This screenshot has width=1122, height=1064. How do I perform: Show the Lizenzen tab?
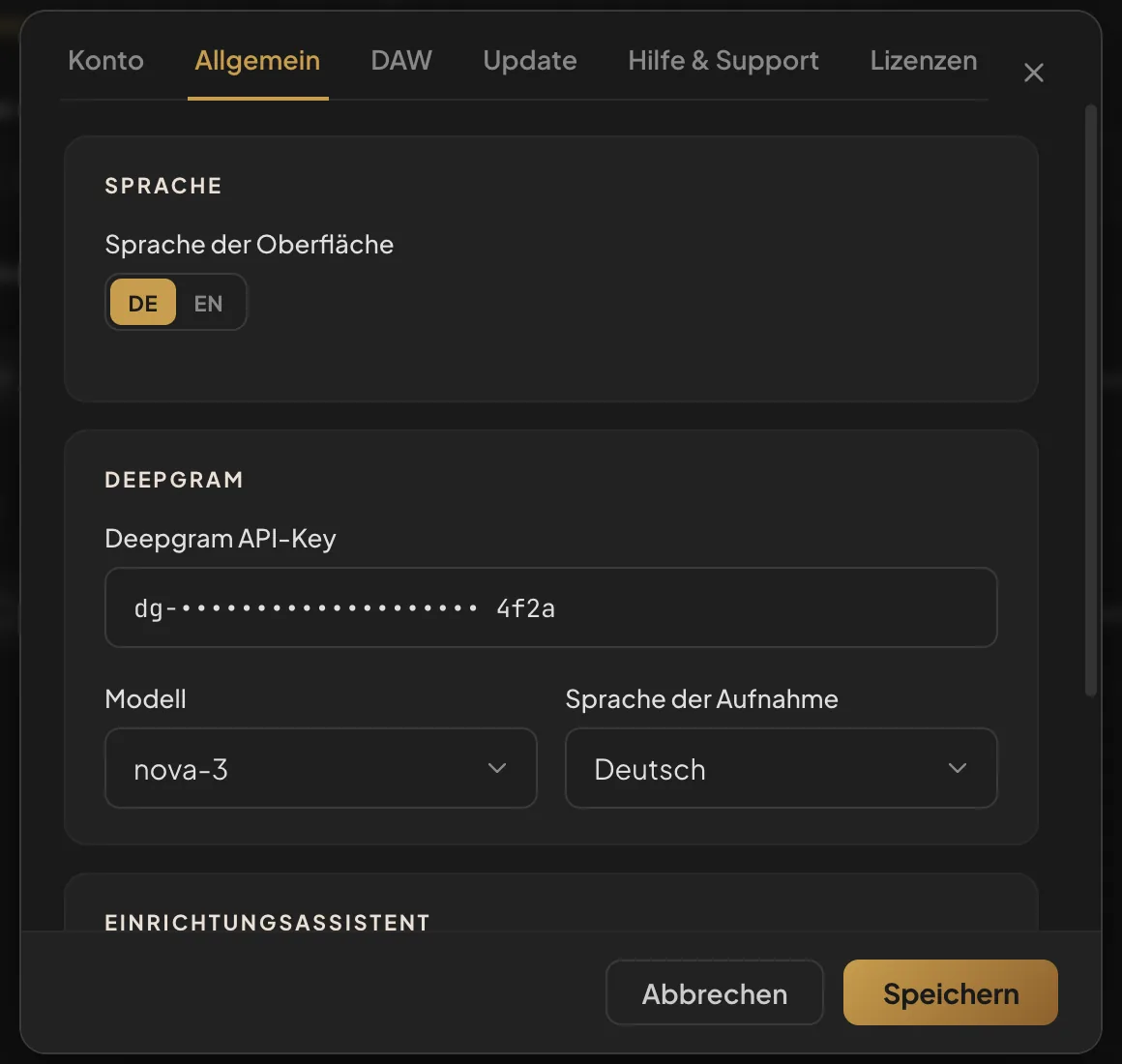pos(924,61)
